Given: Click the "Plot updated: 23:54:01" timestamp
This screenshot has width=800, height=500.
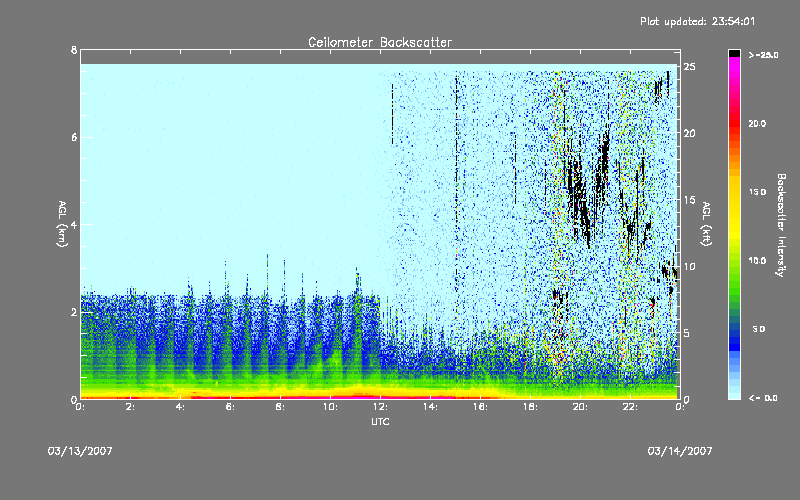Looking at the screenshot, I should click(x=697, y=21).
